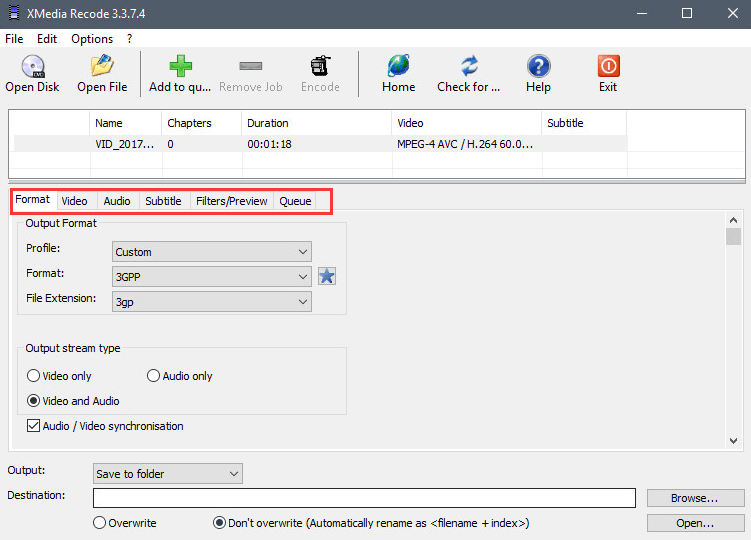Open the ? help menu

coord(129,39)
